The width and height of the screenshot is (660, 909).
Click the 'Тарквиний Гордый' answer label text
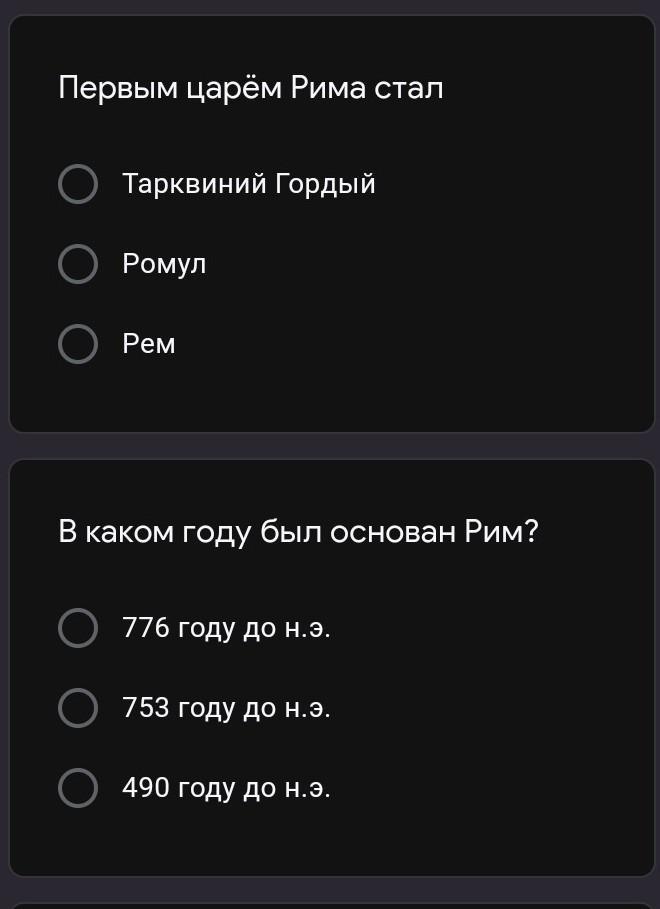coord(249,185)
